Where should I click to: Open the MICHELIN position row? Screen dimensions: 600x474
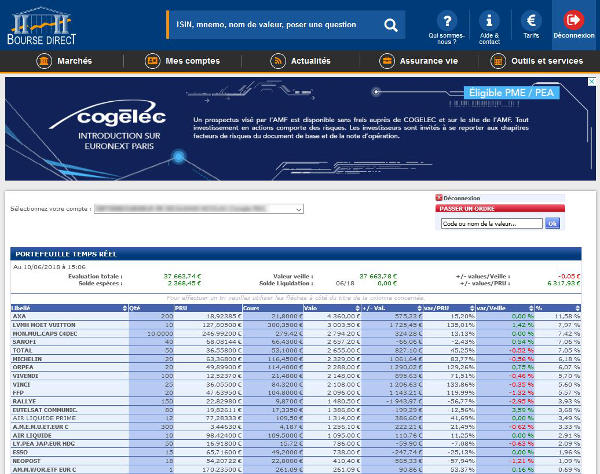tap(296, 359)
